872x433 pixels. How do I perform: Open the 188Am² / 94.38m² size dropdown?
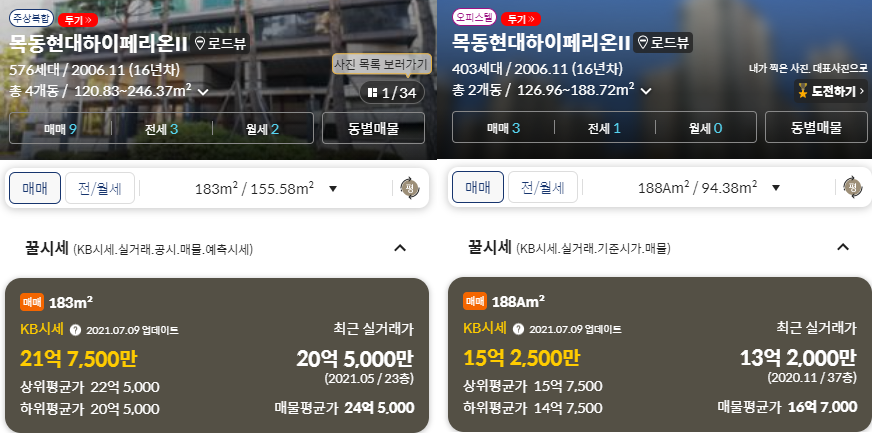(x=709, y=188)
